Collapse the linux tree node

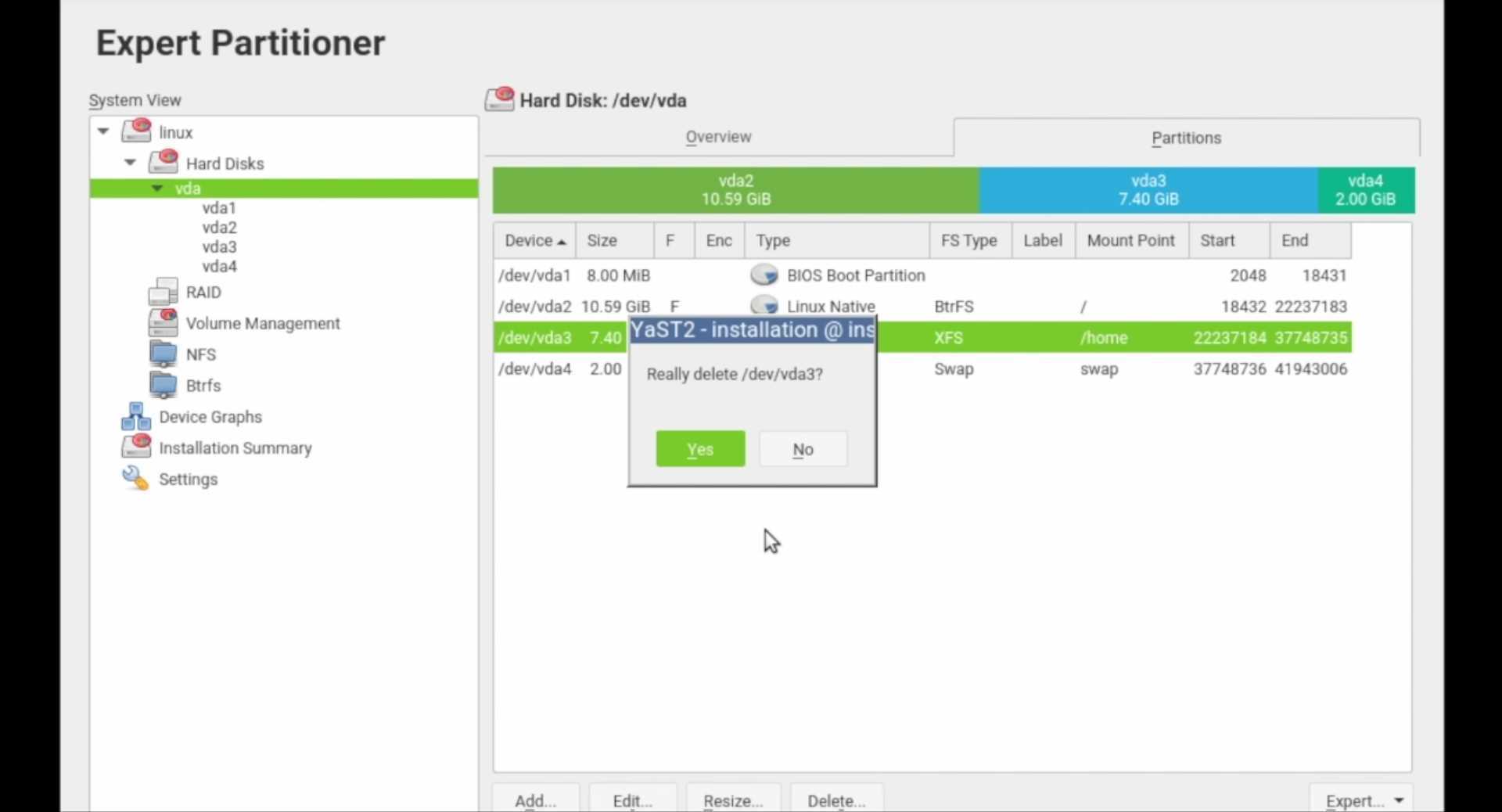pyautogui.click(x=103, y=131)
